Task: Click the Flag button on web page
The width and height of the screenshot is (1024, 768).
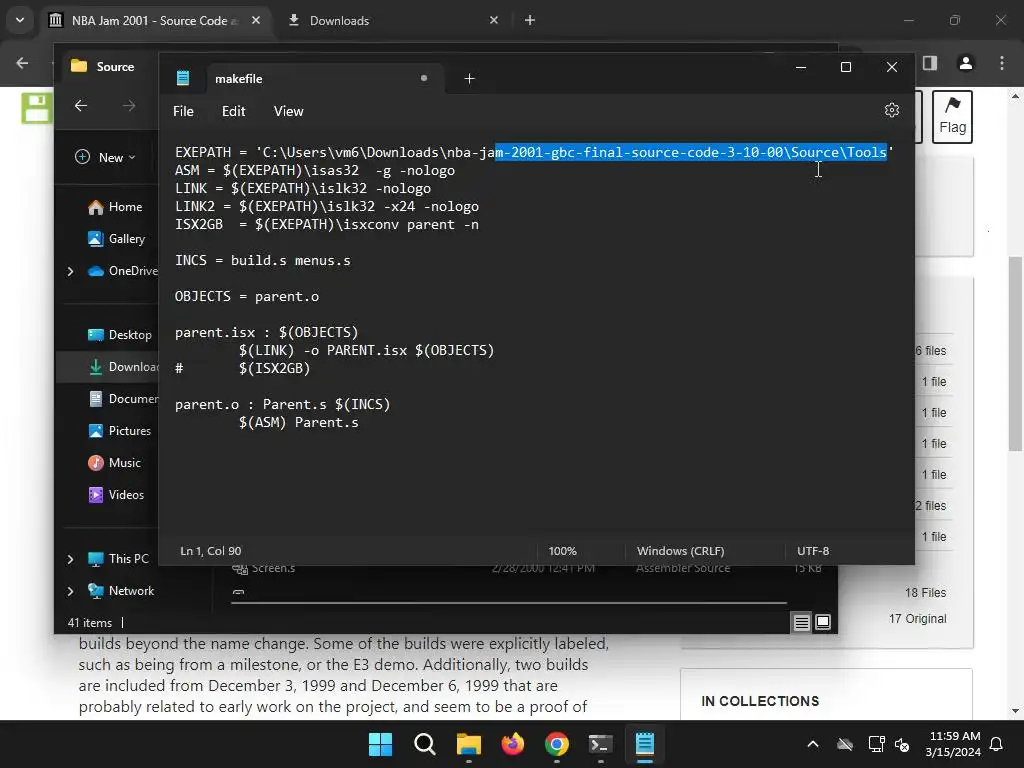Action: tap(952, 117)
